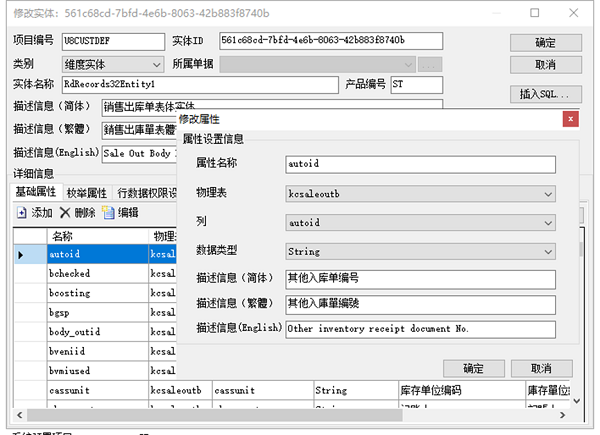
Task: Click the 描述信息（繁體）其他入庫單編號 field in dialog
Action: coord(420,305)
